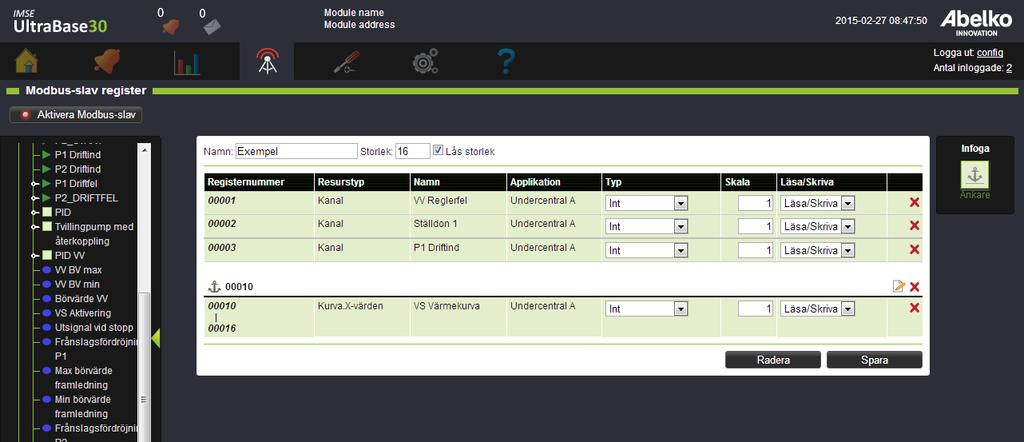Delete the anchor 00010 header
This screenshot has height=442, width=1024.
(914, 287)
